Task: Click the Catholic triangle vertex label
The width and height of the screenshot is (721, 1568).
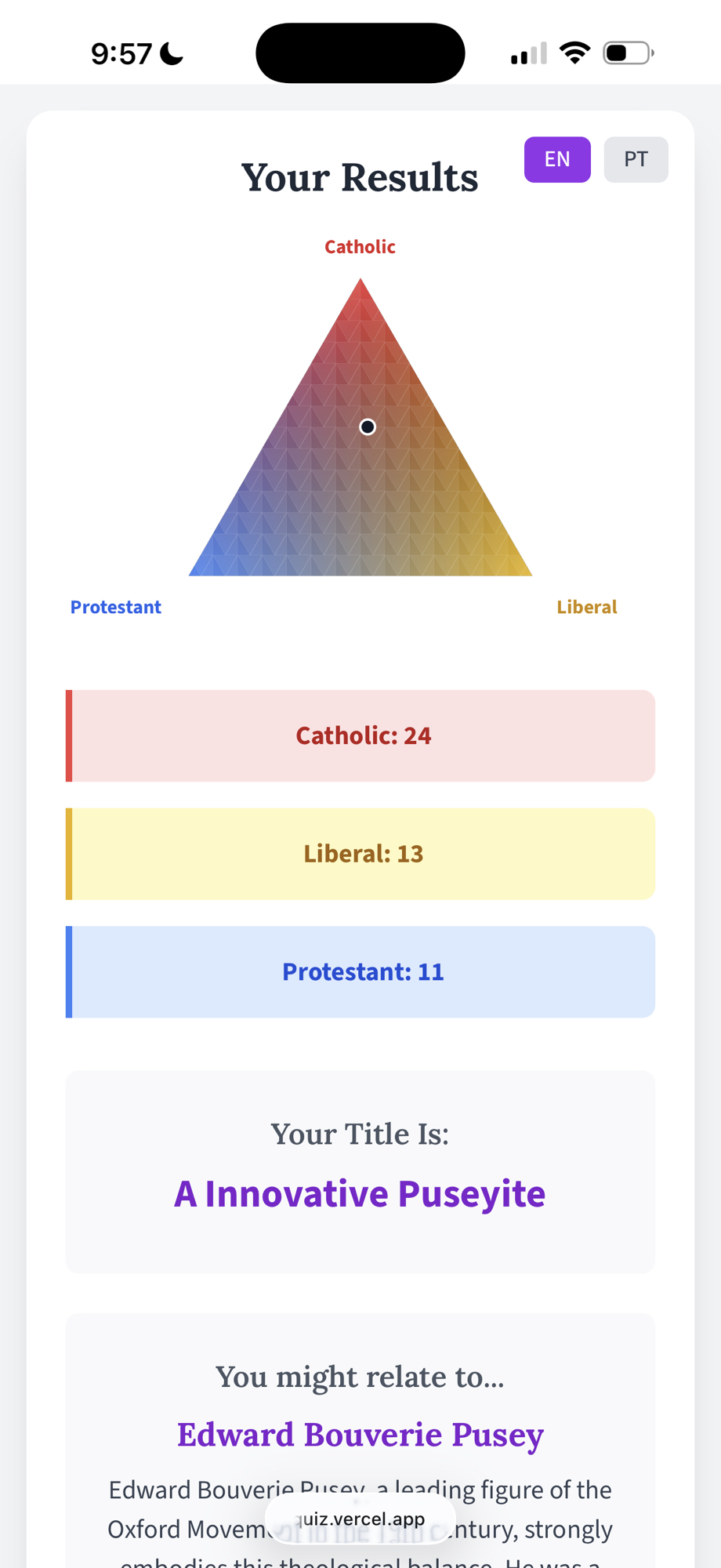Action: coord(360,247)
